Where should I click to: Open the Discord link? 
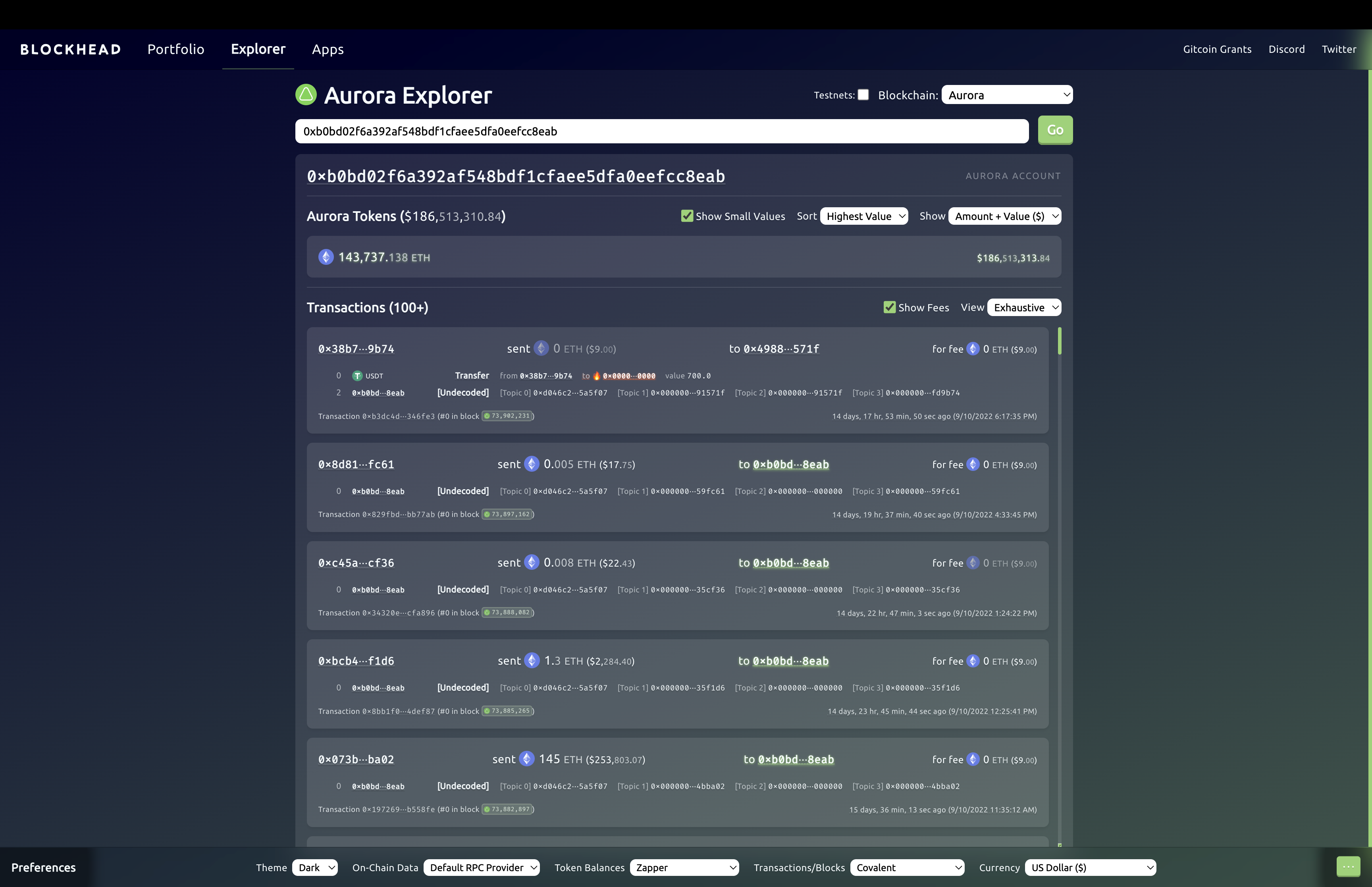tap(1287, 50)
